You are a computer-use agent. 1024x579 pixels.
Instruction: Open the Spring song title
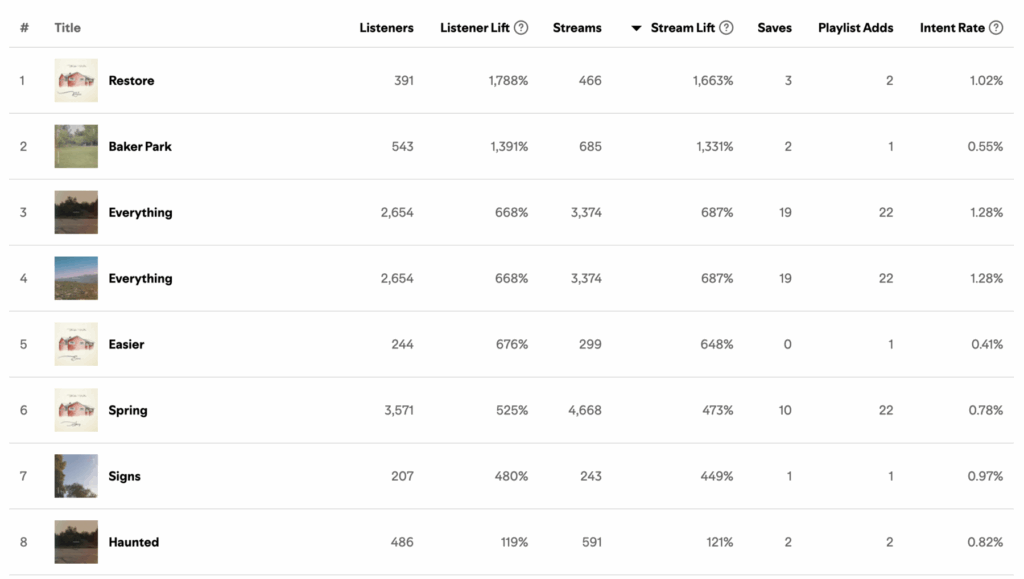click(x=128, y=410)
